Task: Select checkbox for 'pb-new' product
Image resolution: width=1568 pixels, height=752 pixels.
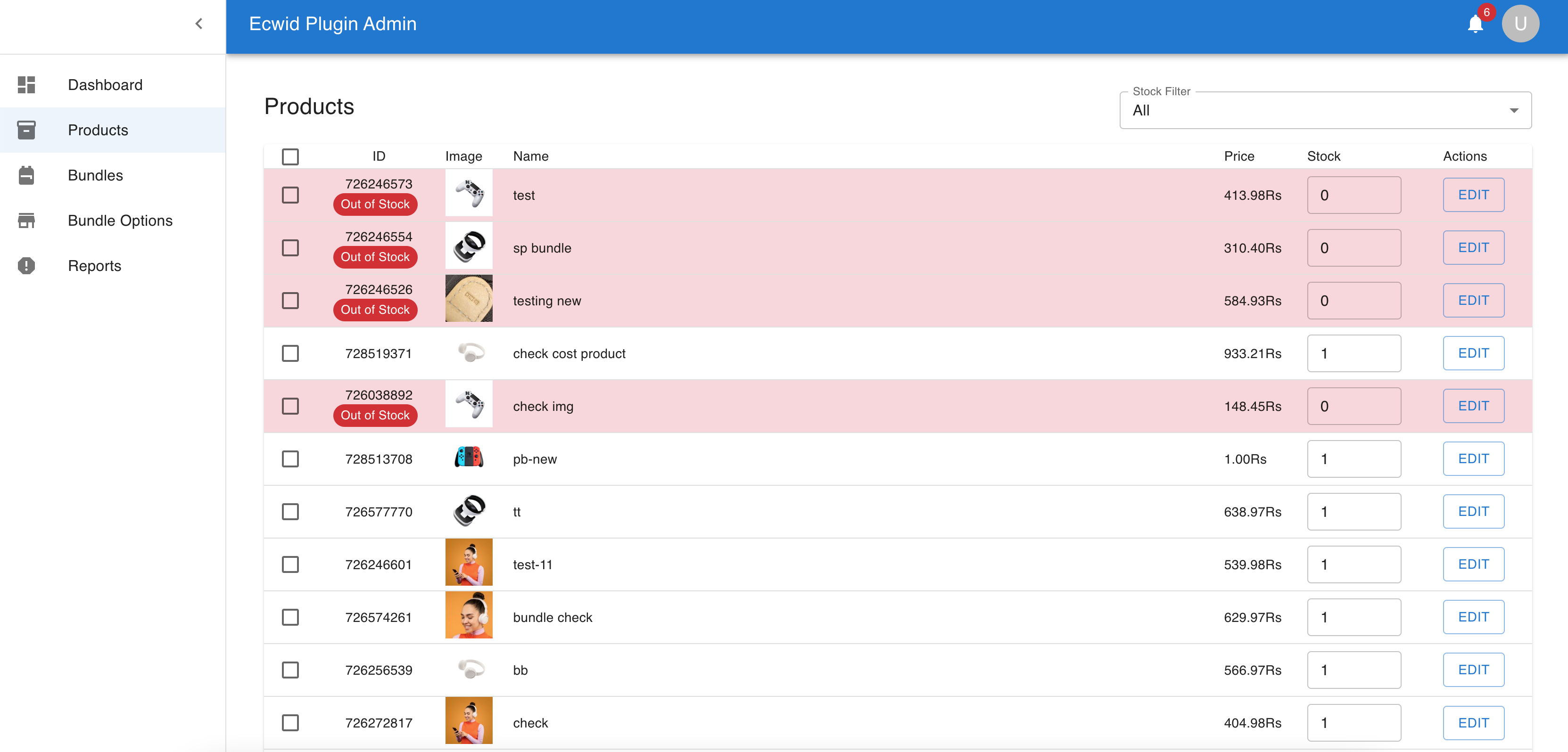Action: (290, 459)
